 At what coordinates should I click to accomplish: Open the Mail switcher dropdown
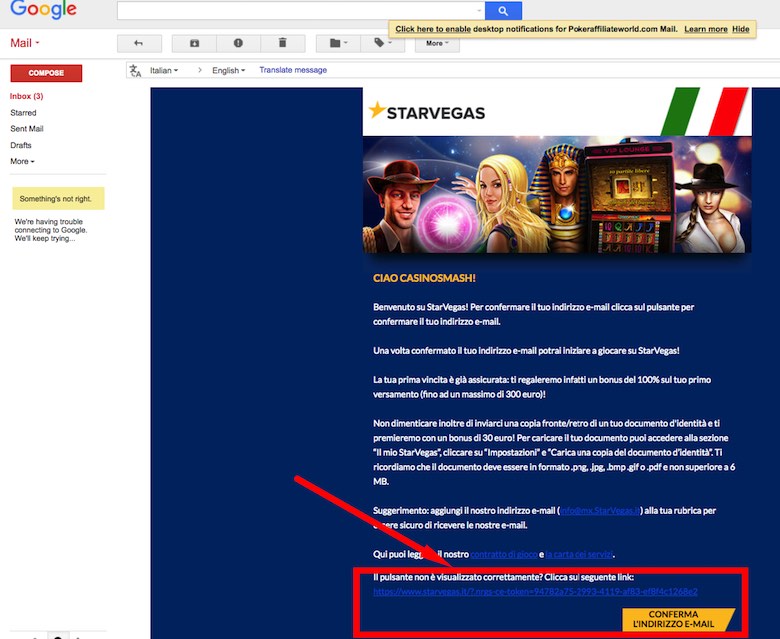click(x=25, y=43)
